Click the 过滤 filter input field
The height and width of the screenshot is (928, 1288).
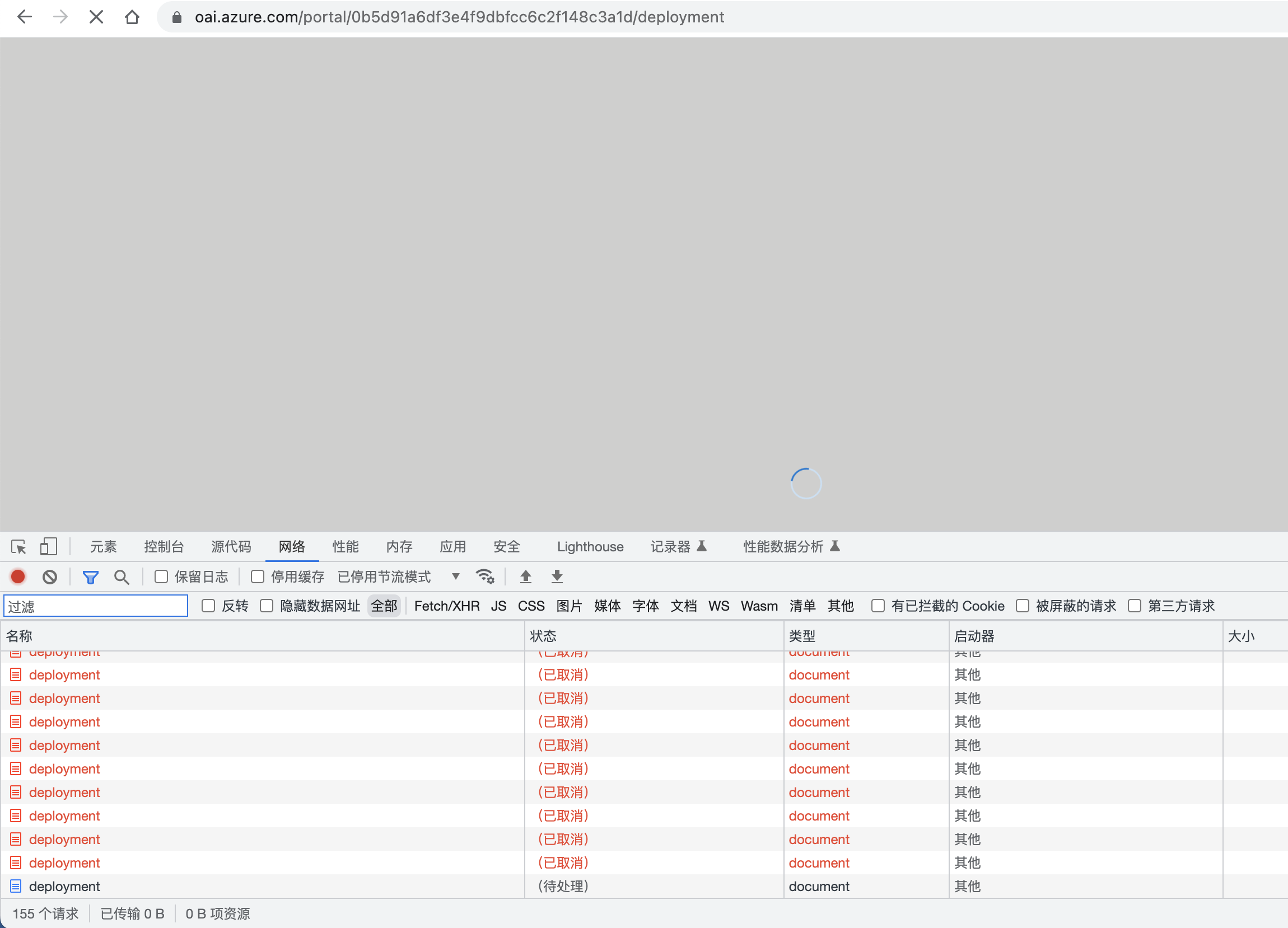95,606
